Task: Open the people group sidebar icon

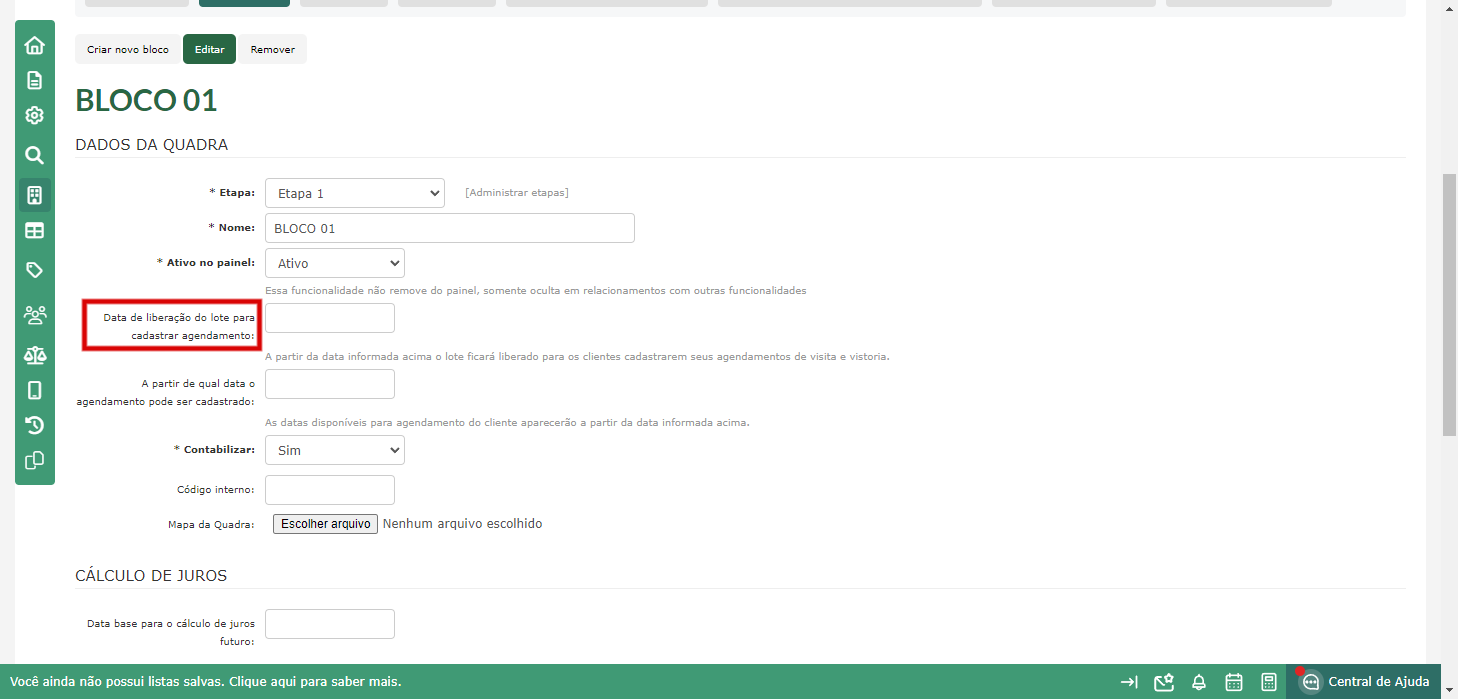Action: pos(34,315)
